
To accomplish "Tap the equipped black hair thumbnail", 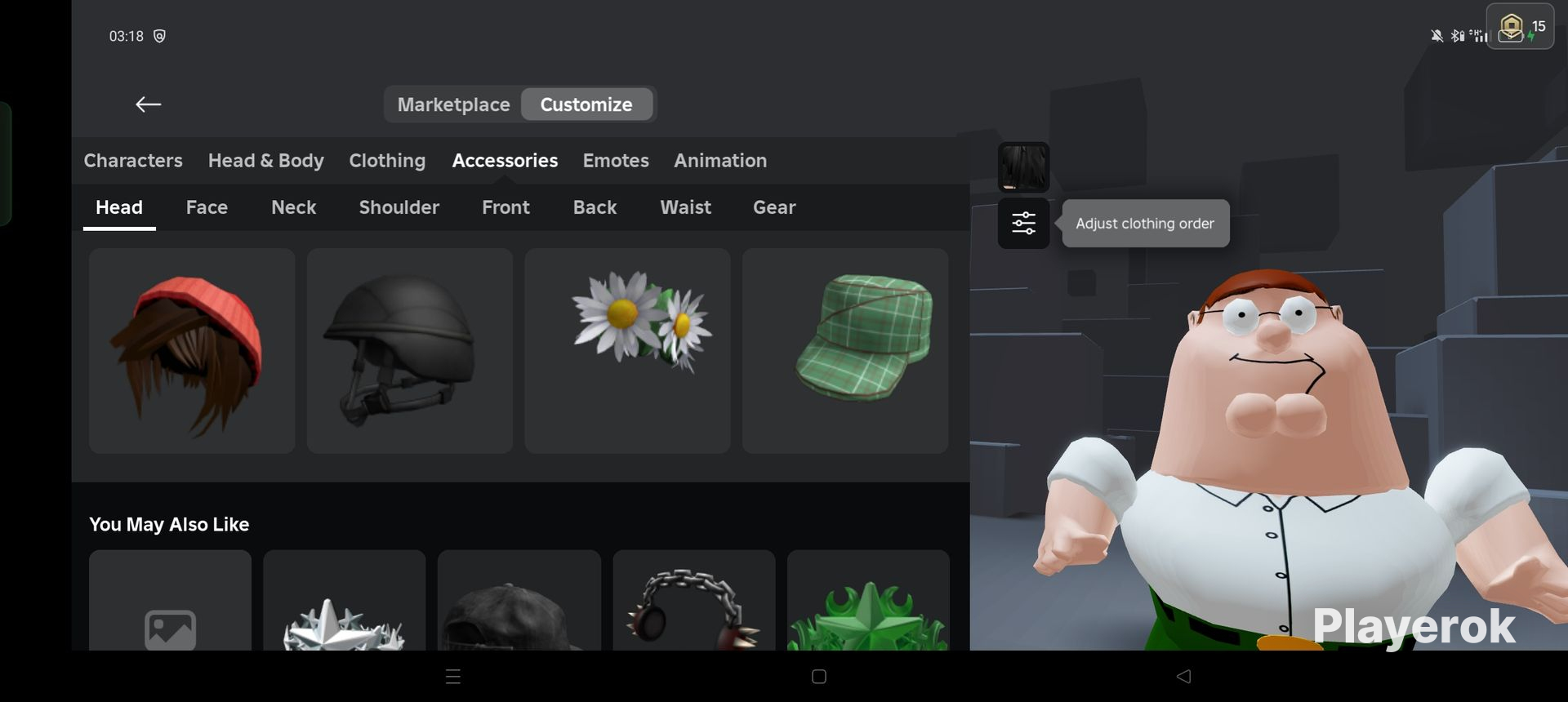I will click(1023, 167).
